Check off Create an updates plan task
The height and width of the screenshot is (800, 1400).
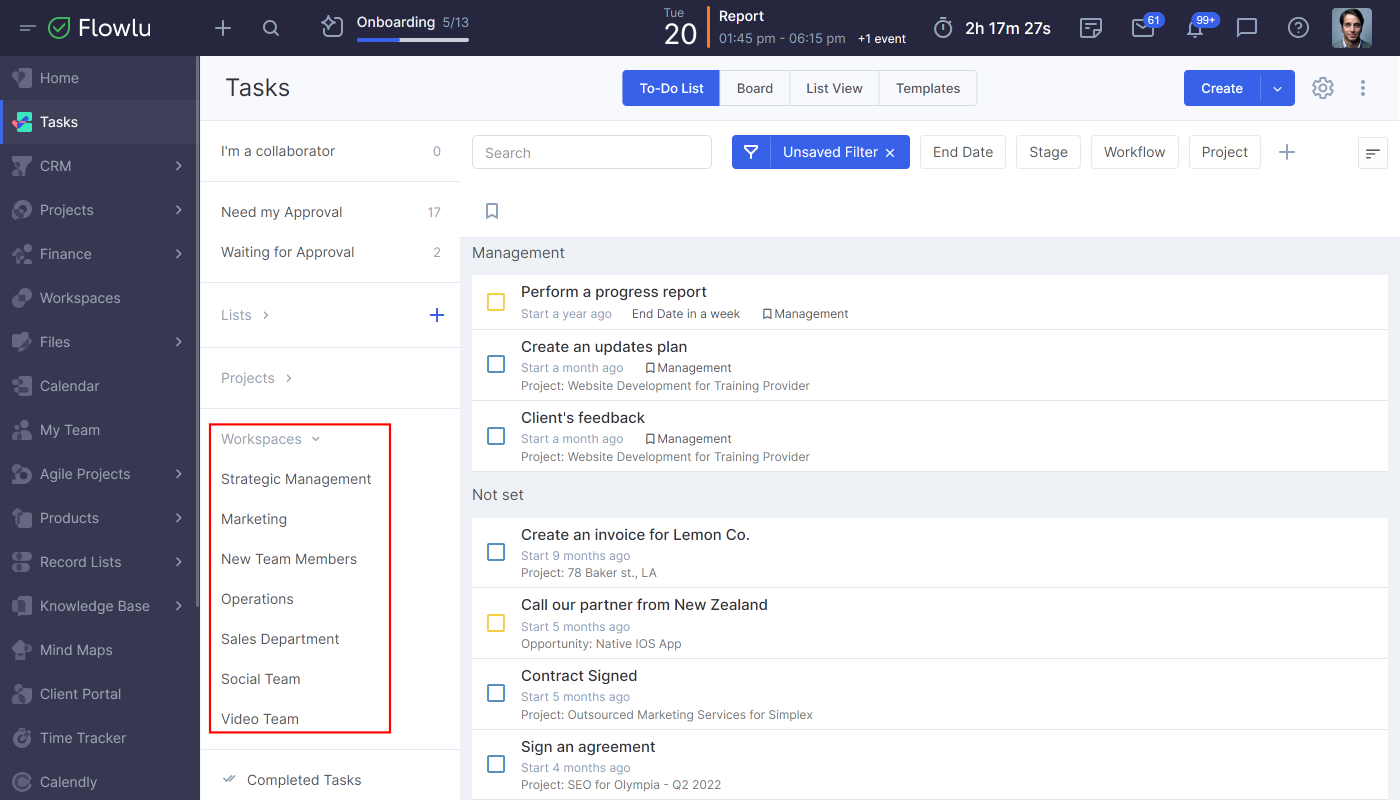(x=496, y=365)
